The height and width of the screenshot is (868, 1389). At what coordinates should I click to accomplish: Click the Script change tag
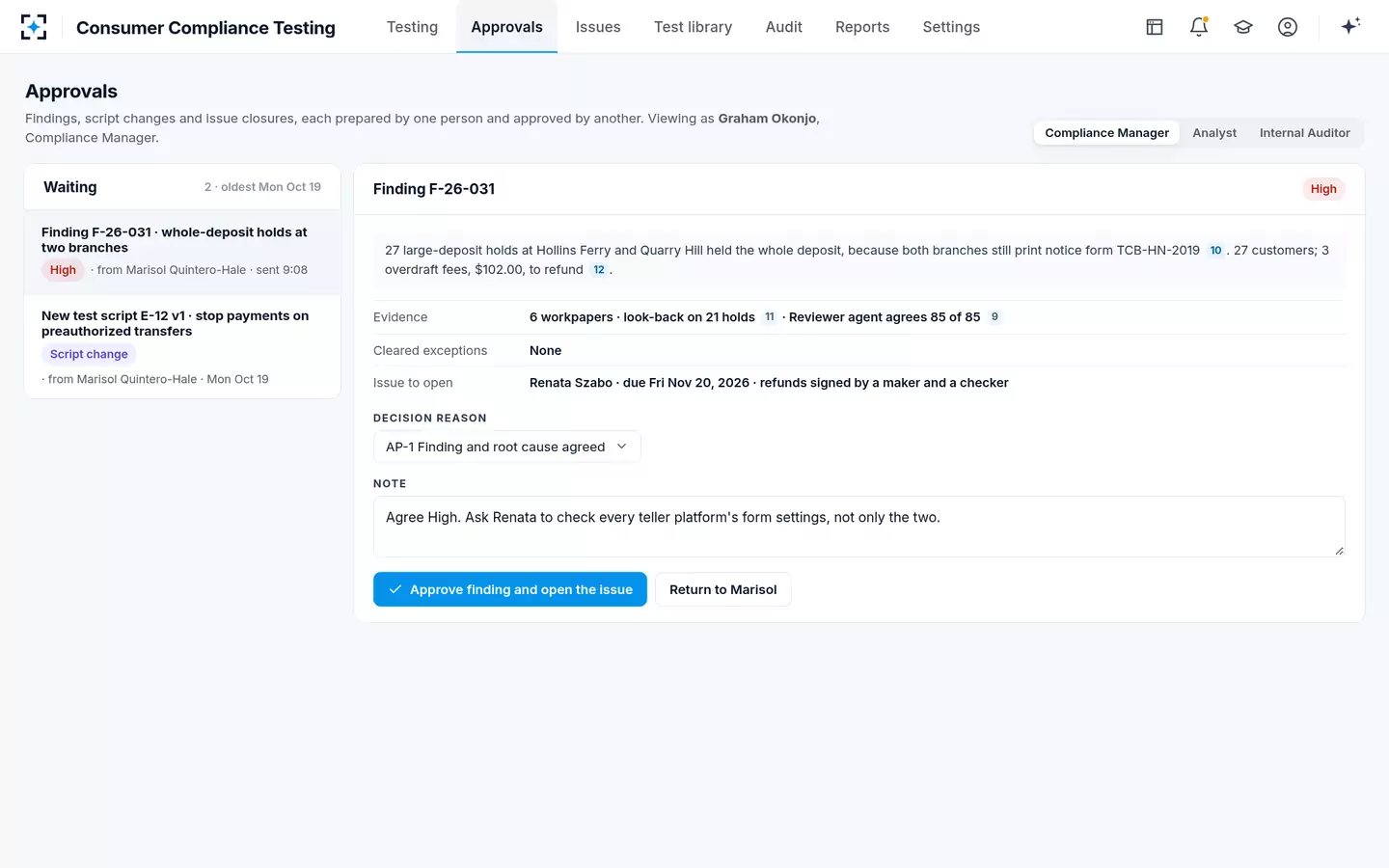point(89,354)
